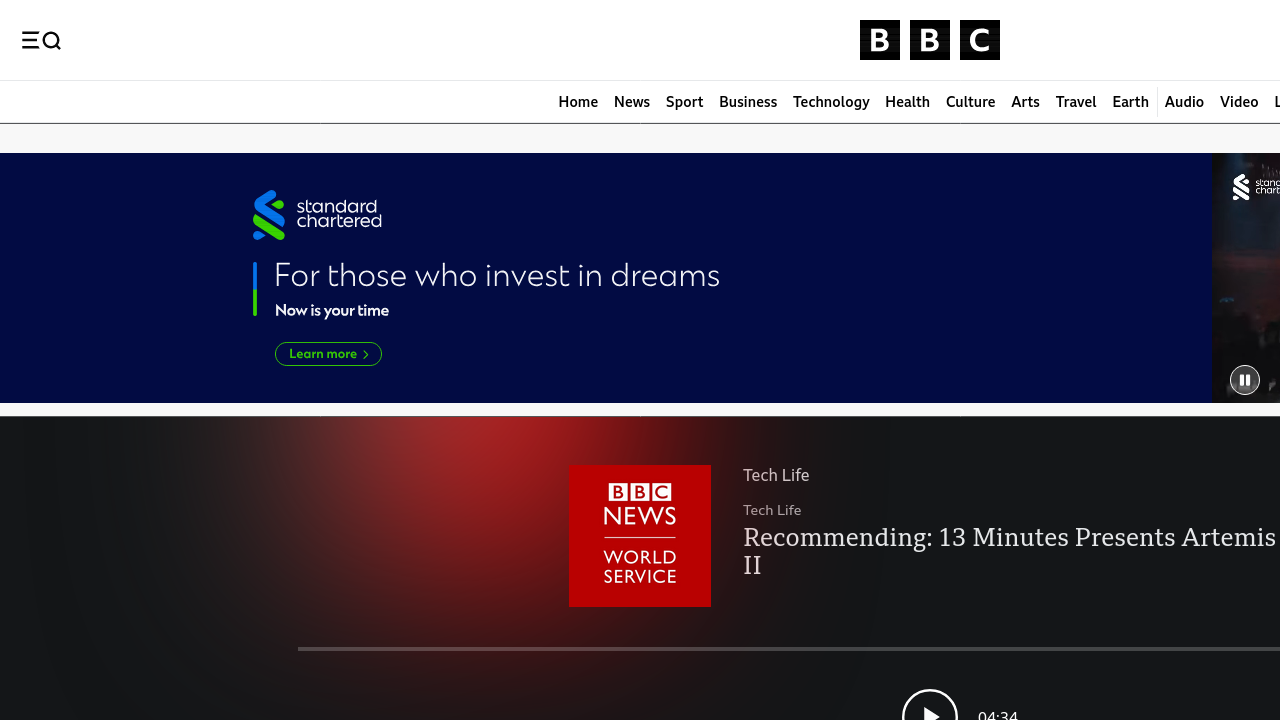
Task: Seek within the audio progress bar
Action: tap(788, 649)
